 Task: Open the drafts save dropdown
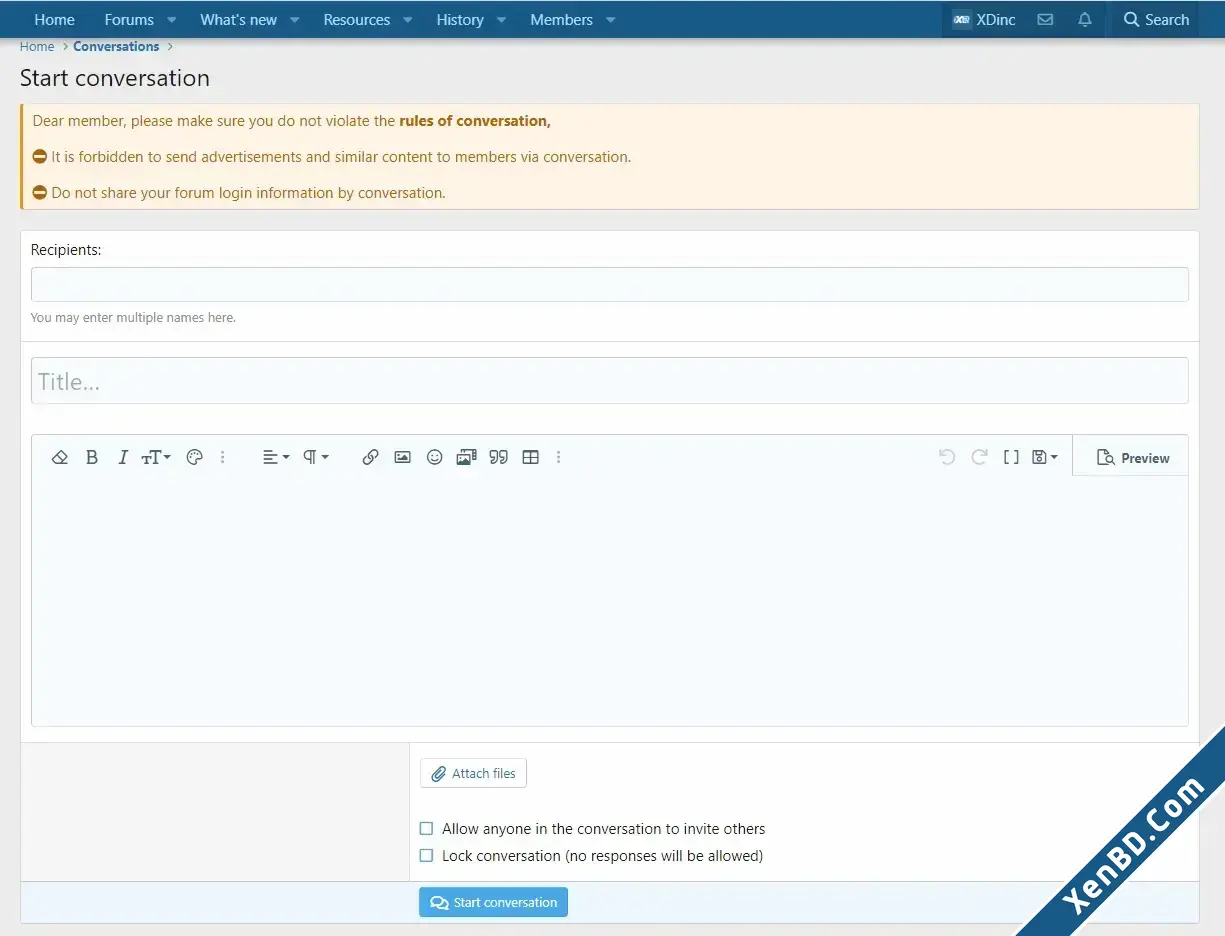(x=1045, y=457)
